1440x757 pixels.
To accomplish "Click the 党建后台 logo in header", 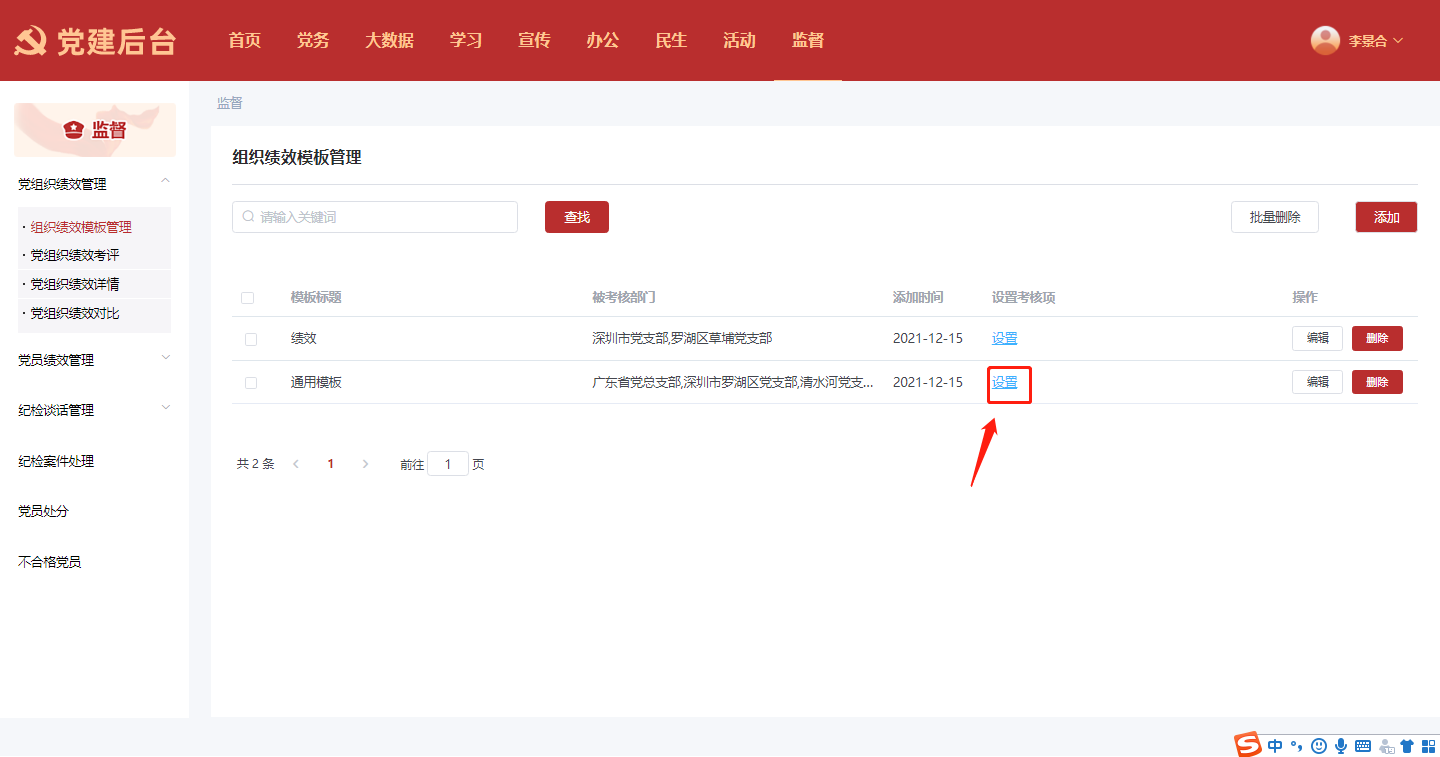I will click(x=95, y=41).
